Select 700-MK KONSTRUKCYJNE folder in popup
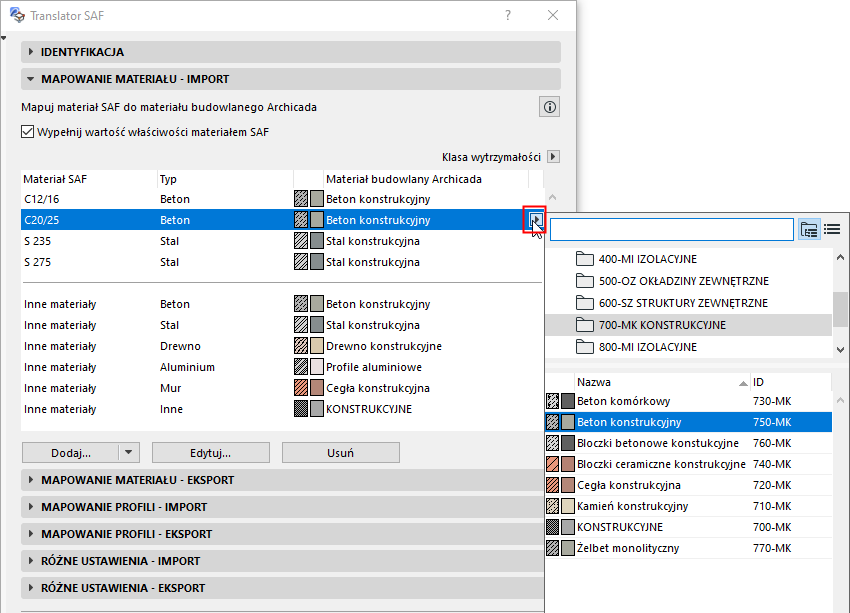The height and width of the screenshot is (613, 850). click(688, 325)
